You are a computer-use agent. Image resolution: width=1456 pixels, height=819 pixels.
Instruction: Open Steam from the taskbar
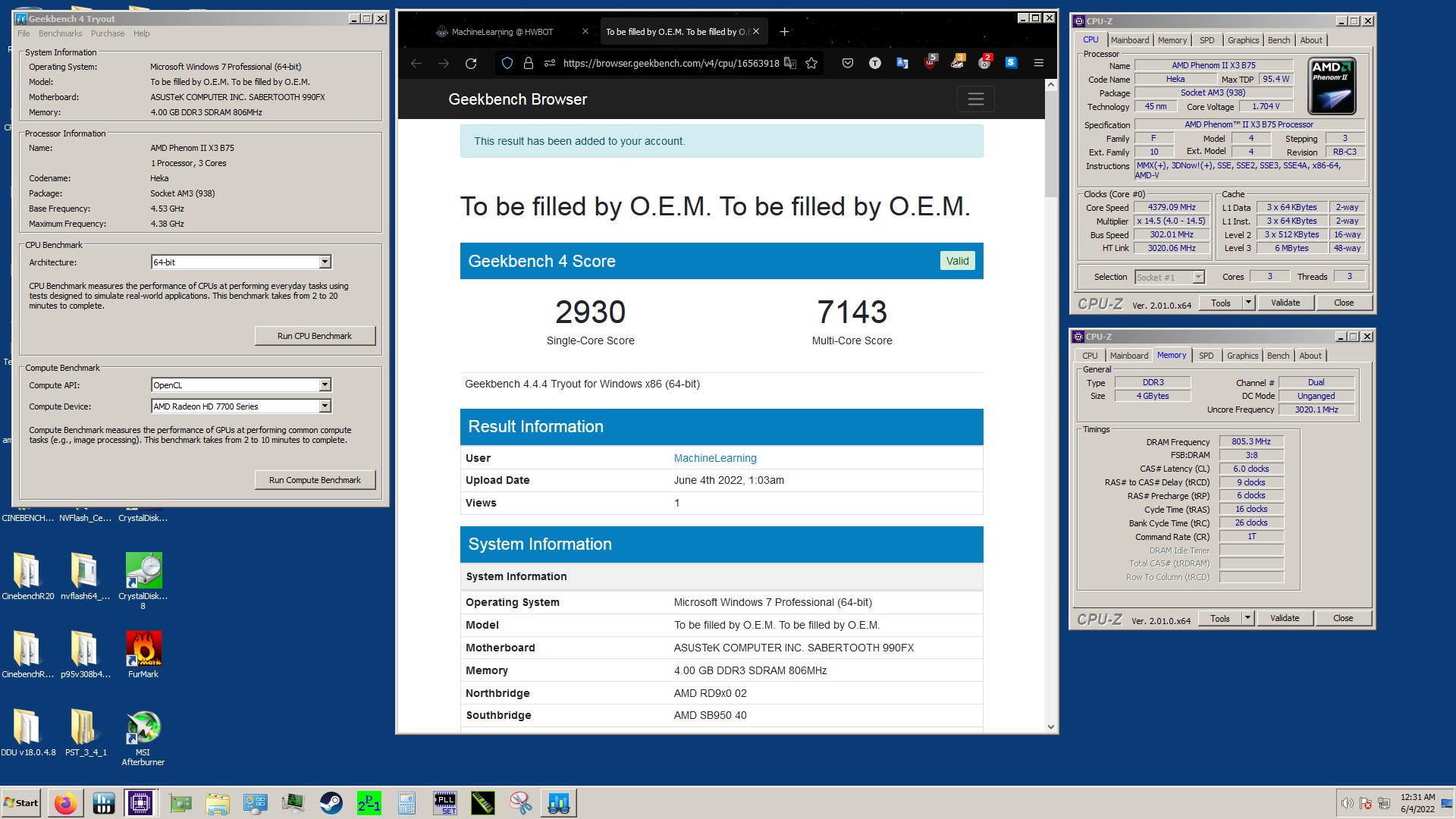(331, 803)
